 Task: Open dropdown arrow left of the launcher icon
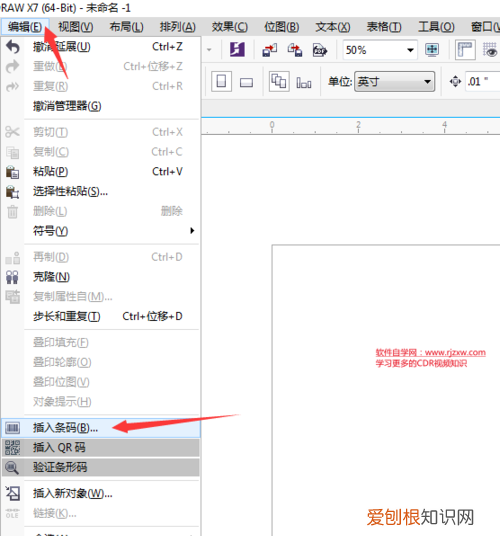(x=209, y=50)
